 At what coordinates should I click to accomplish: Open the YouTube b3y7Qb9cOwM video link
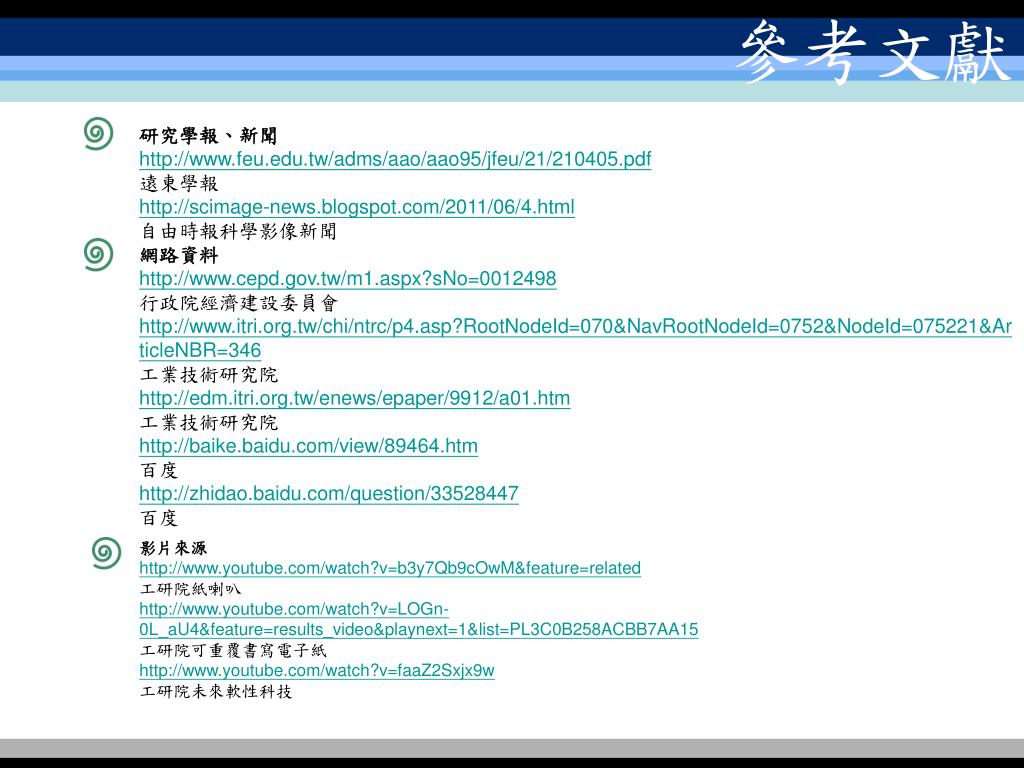pos(390,568)
